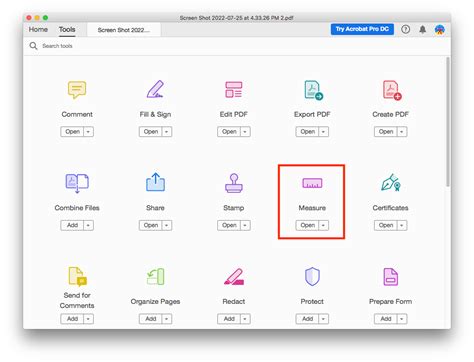Expand the Certificates Open dropdown arrow

point(402,225)
